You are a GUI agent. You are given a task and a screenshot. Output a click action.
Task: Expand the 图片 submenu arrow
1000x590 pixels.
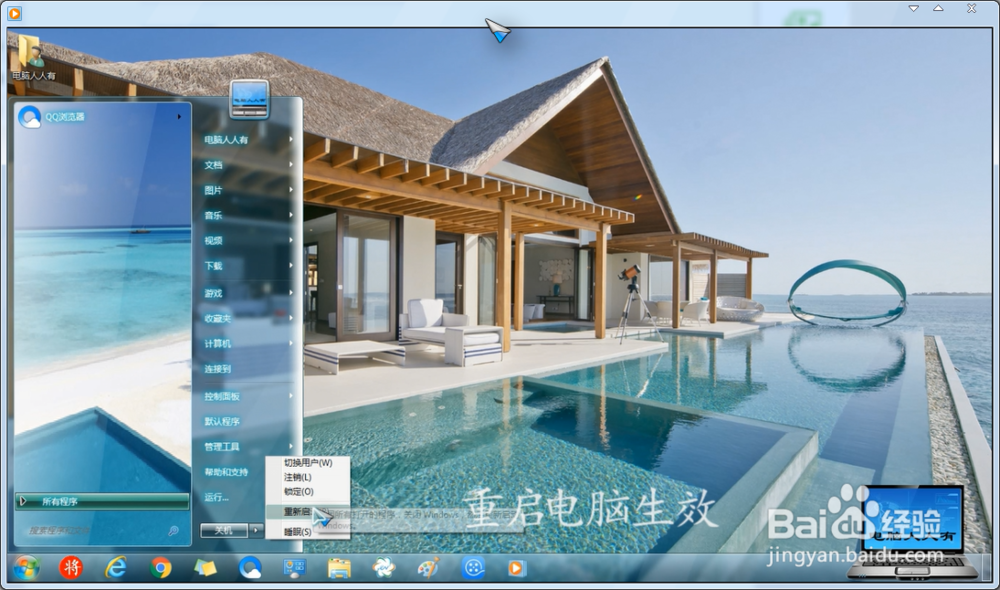(x=291, y=190)
